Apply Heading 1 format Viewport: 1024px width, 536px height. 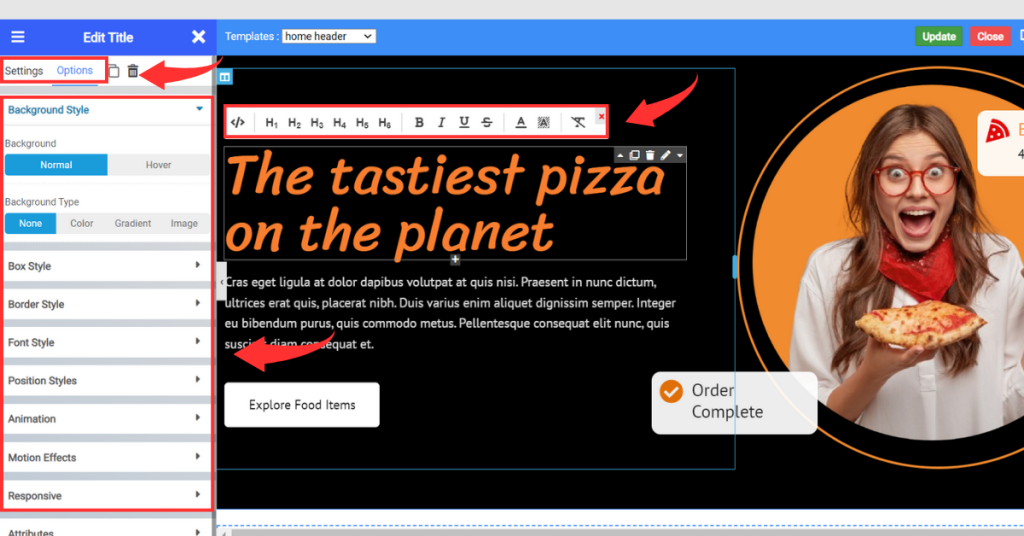click(x=272, y=123)
